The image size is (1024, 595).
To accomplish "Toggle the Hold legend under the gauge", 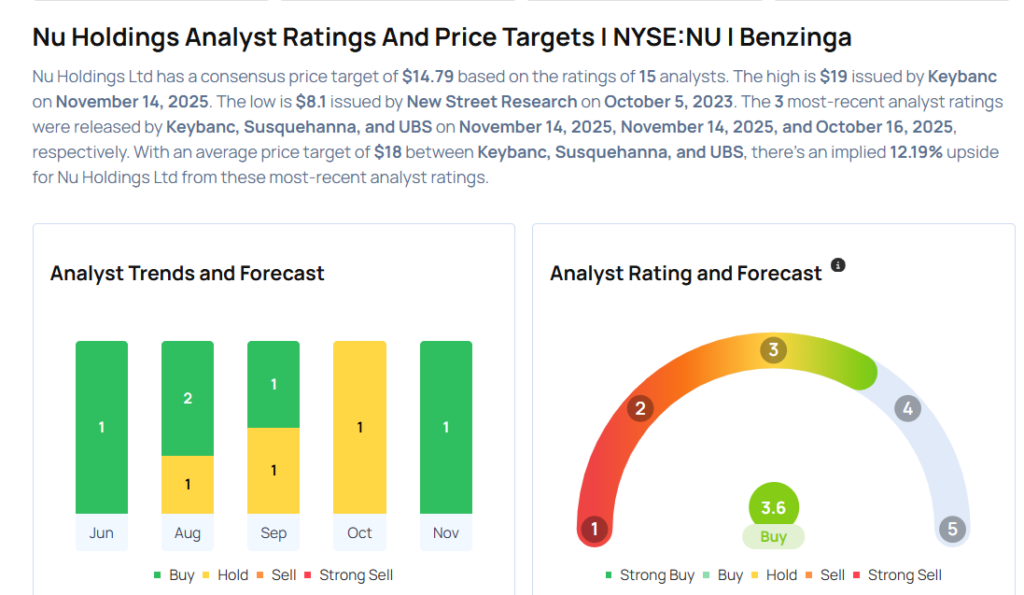I will tap(773, 575).
